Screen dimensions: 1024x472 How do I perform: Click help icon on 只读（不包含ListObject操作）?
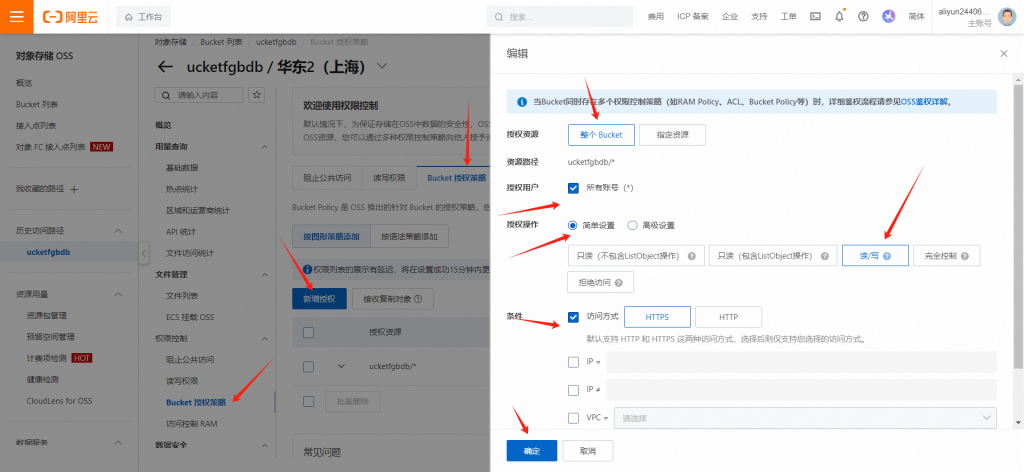[692, 257]
